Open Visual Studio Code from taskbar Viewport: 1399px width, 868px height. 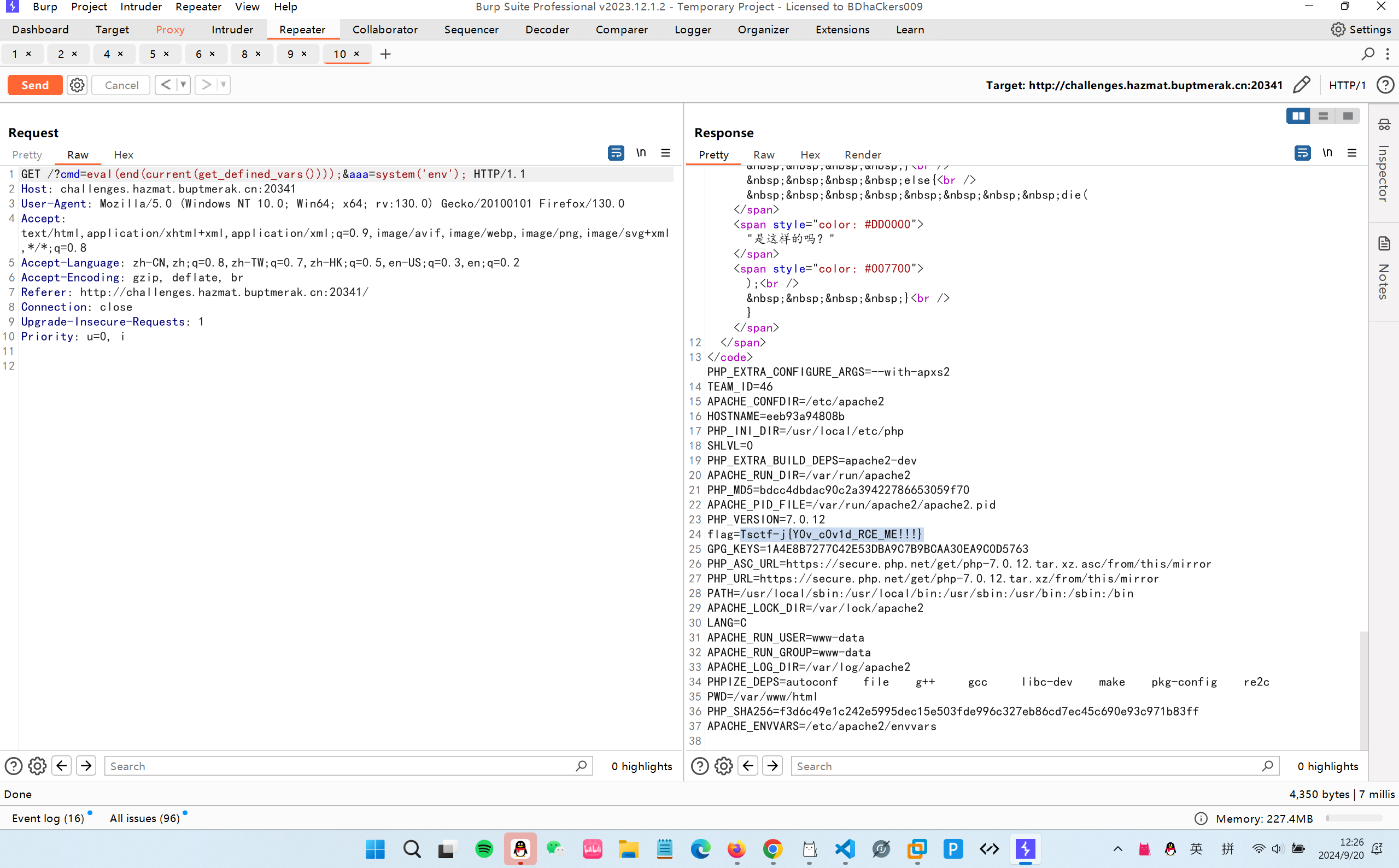pyautogui.click(x=845, y=848)
